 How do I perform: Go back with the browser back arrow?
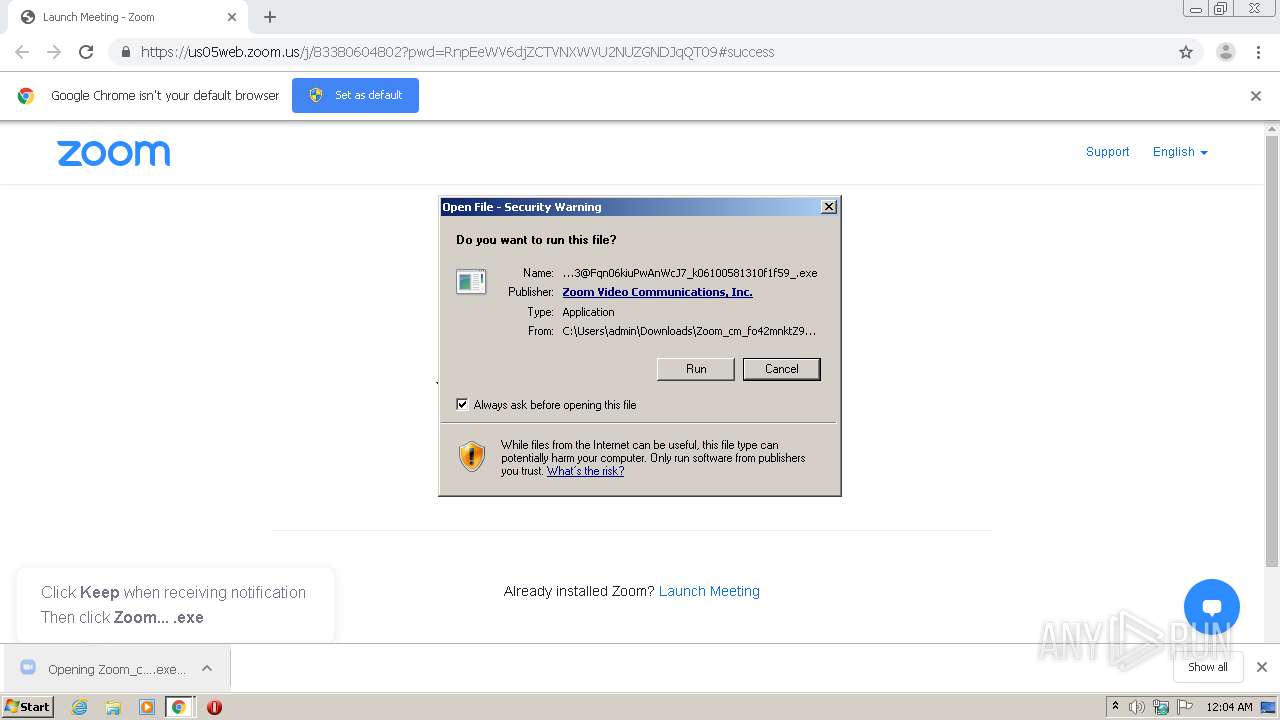pos(22,52)
